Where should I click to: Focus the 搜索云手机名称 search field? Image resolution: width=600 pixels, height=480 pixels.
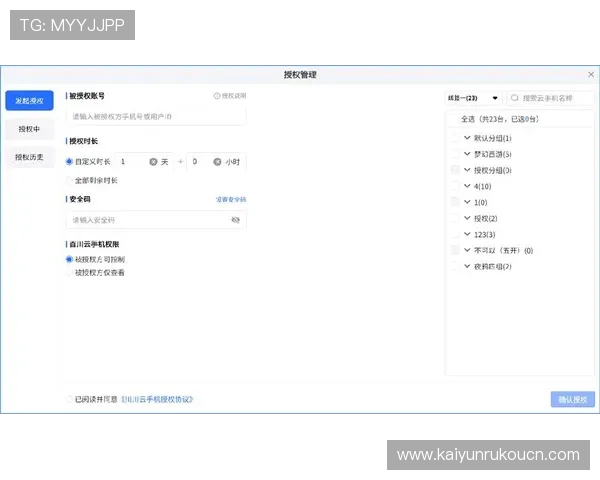click(550, 98)
